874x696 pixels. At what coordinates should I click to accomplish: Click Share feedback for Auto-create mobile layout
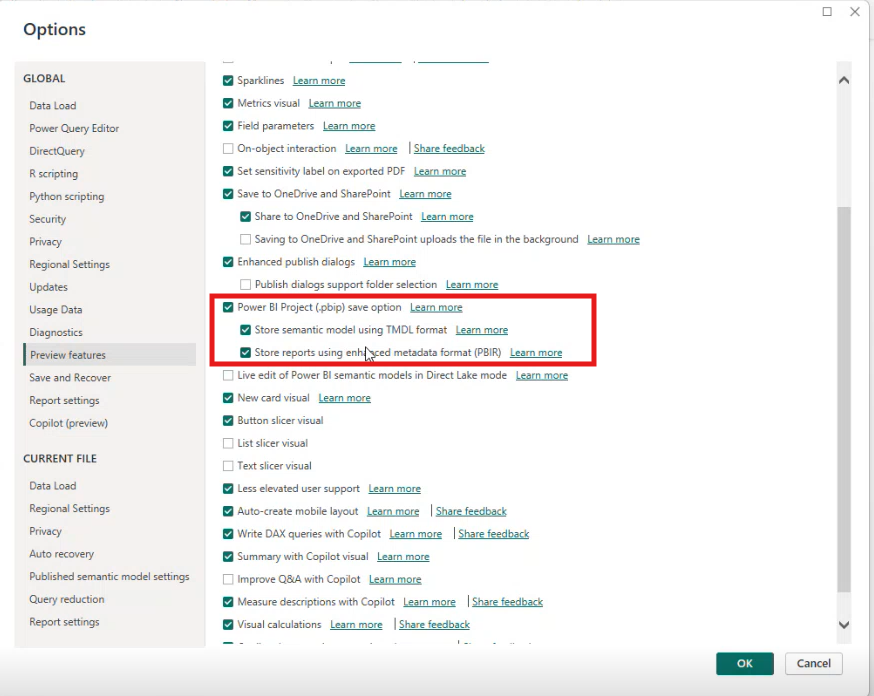(x=471, y=512)
